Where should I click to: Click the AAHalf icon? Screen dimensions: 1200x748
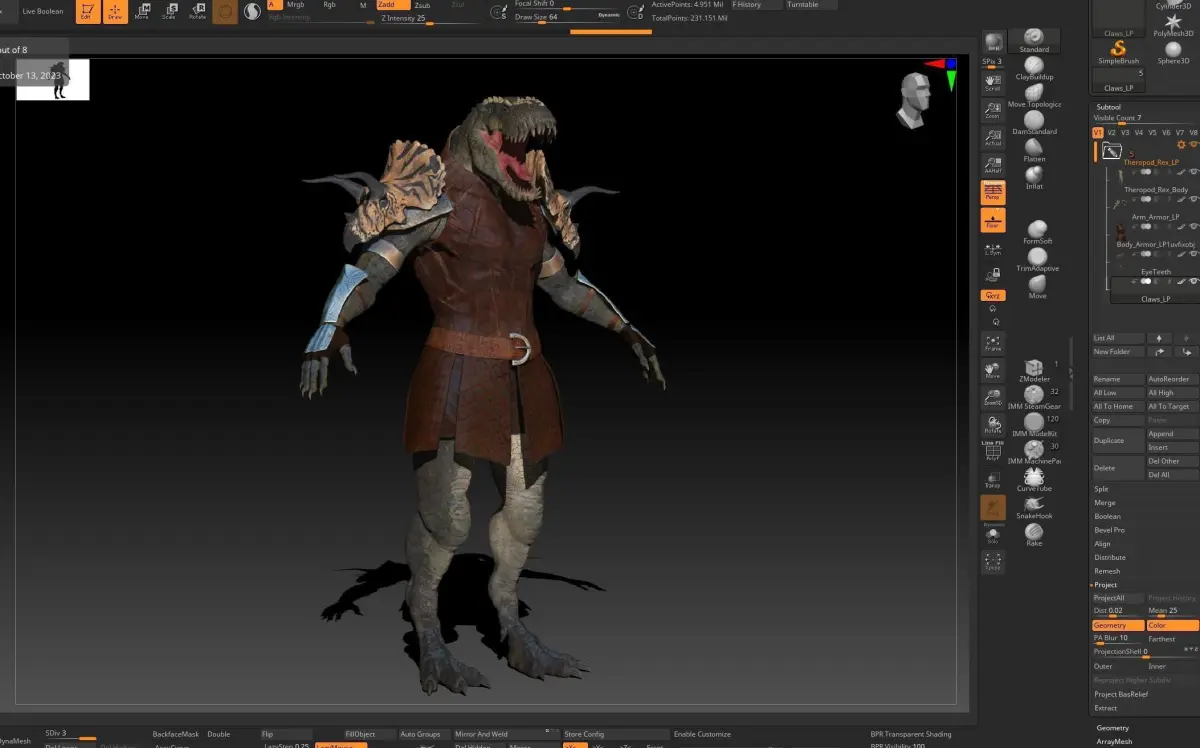tap(993, 165)
